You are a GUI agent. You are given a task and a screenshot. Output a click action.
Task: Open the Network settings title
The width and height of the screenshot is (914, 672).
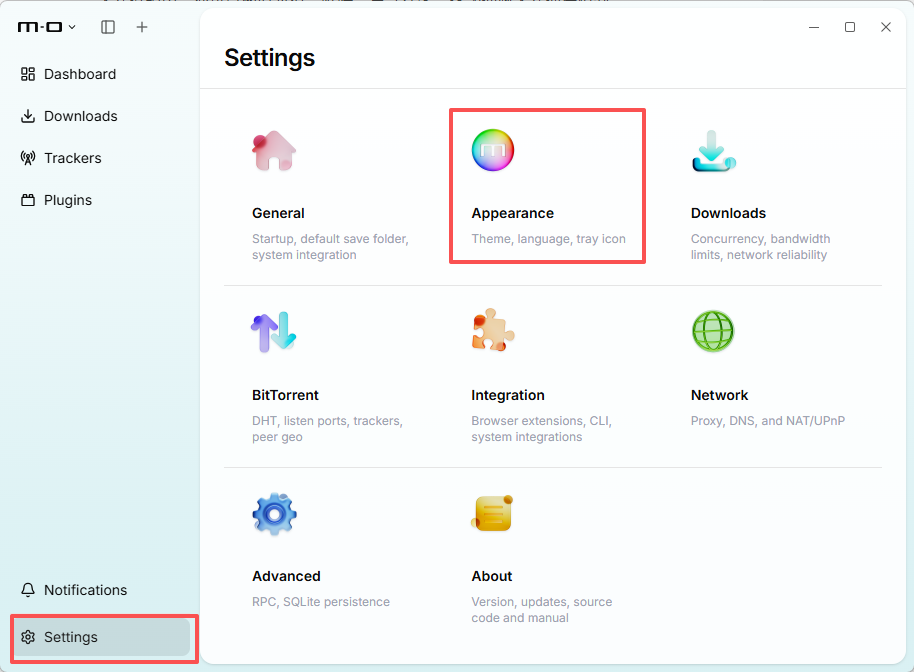(x=719, y=395)
